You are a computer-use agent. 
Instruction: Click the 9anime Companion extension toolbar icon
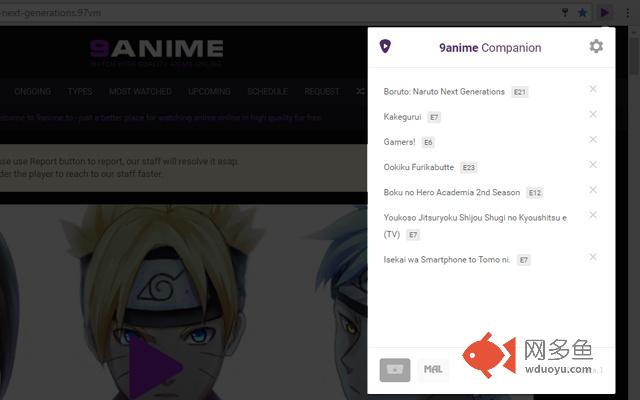(x=604, y=13)
